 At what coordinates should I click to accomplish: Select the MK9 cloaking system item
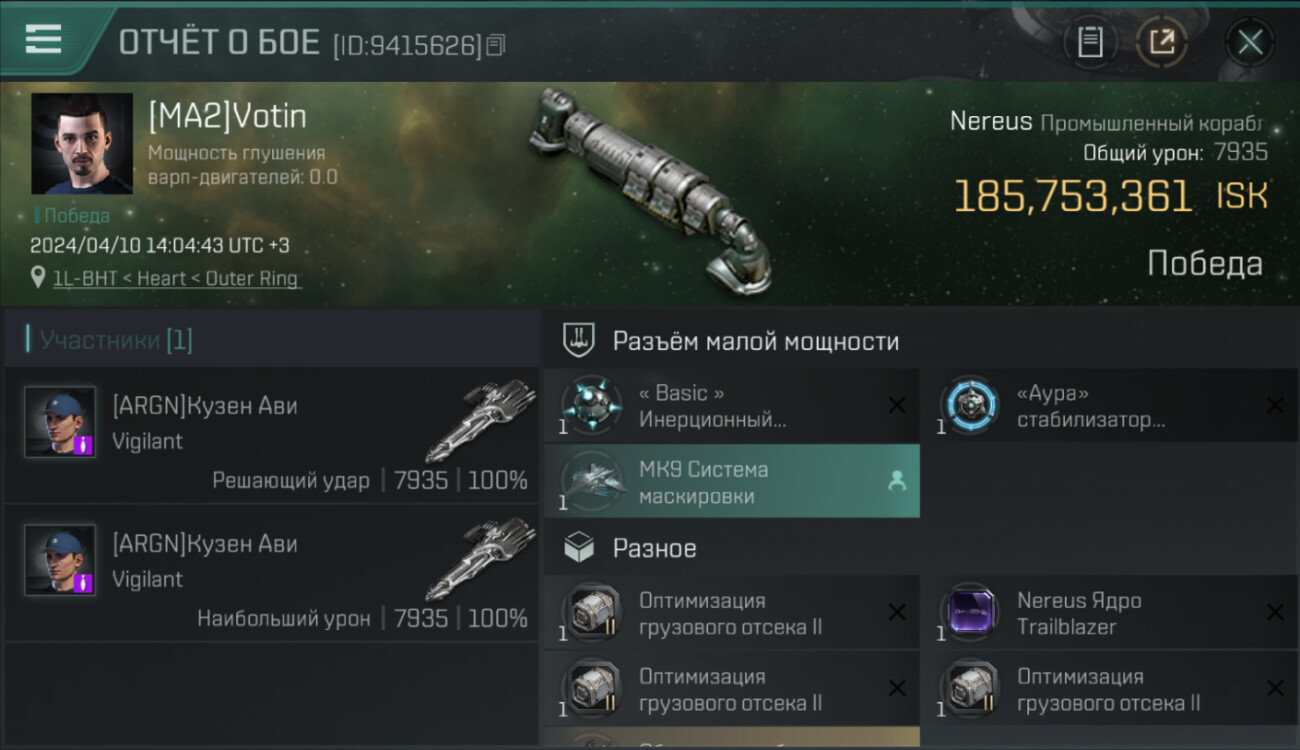tap(732, 482)
